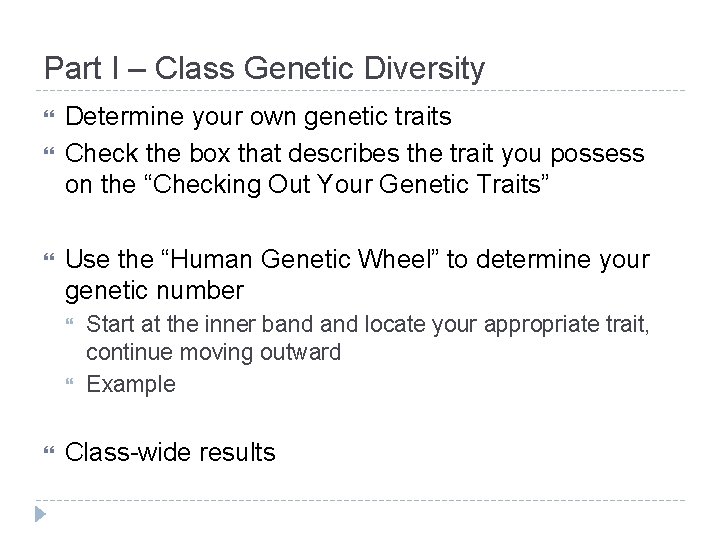Click the words "genetic number"

(x=154, y=291)
